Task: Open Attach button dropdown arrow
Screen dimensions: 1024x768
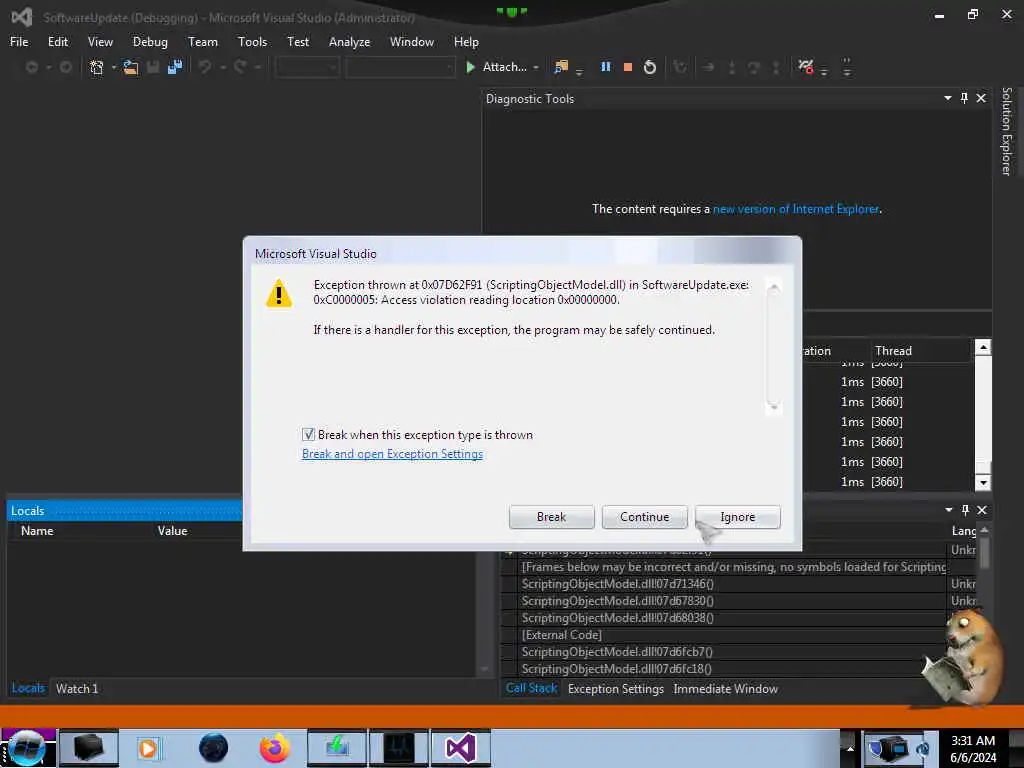Action: pos(536,67)
